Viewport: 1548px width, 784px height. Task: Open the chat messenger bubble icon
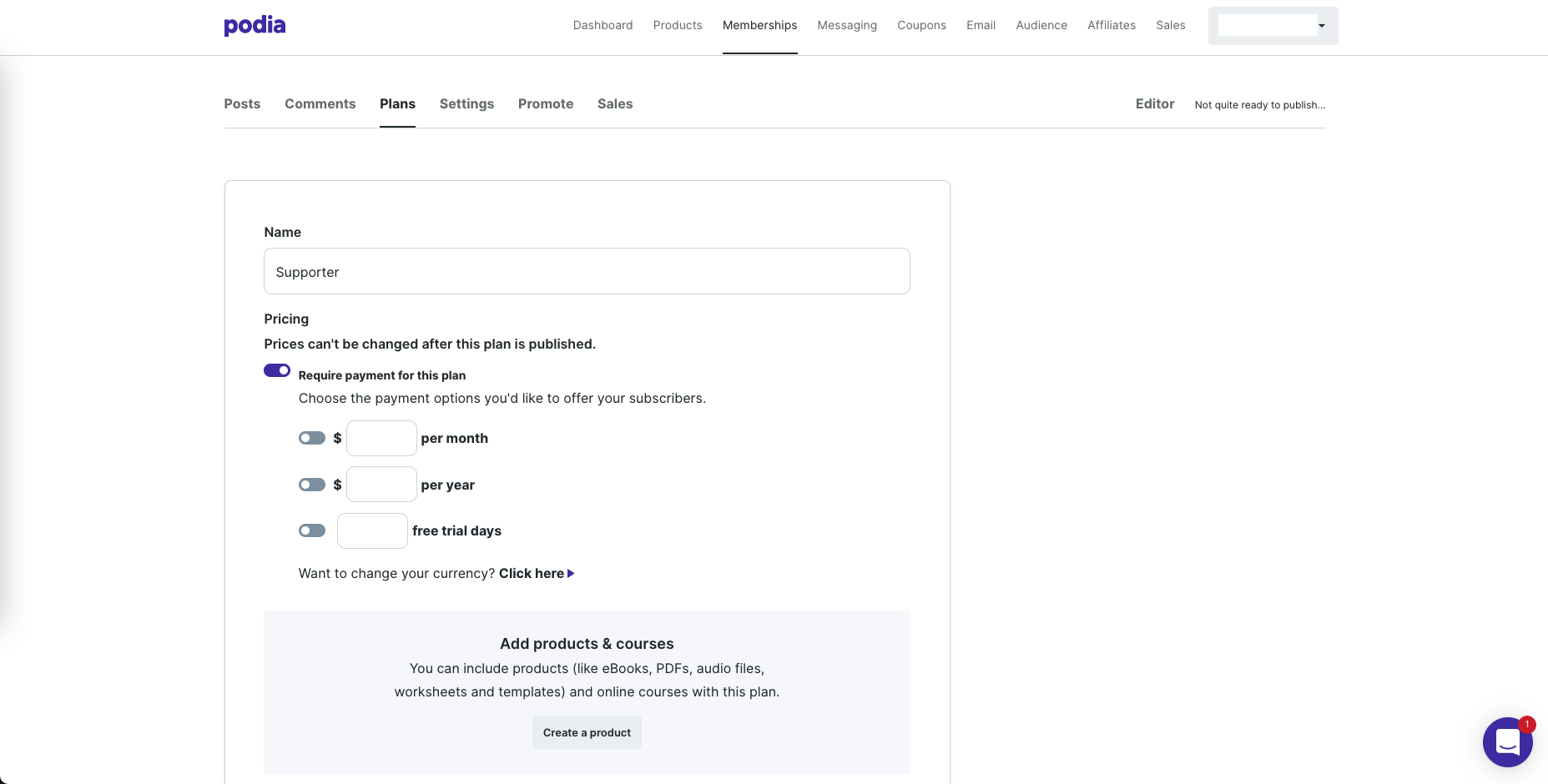click(1507, 741)
